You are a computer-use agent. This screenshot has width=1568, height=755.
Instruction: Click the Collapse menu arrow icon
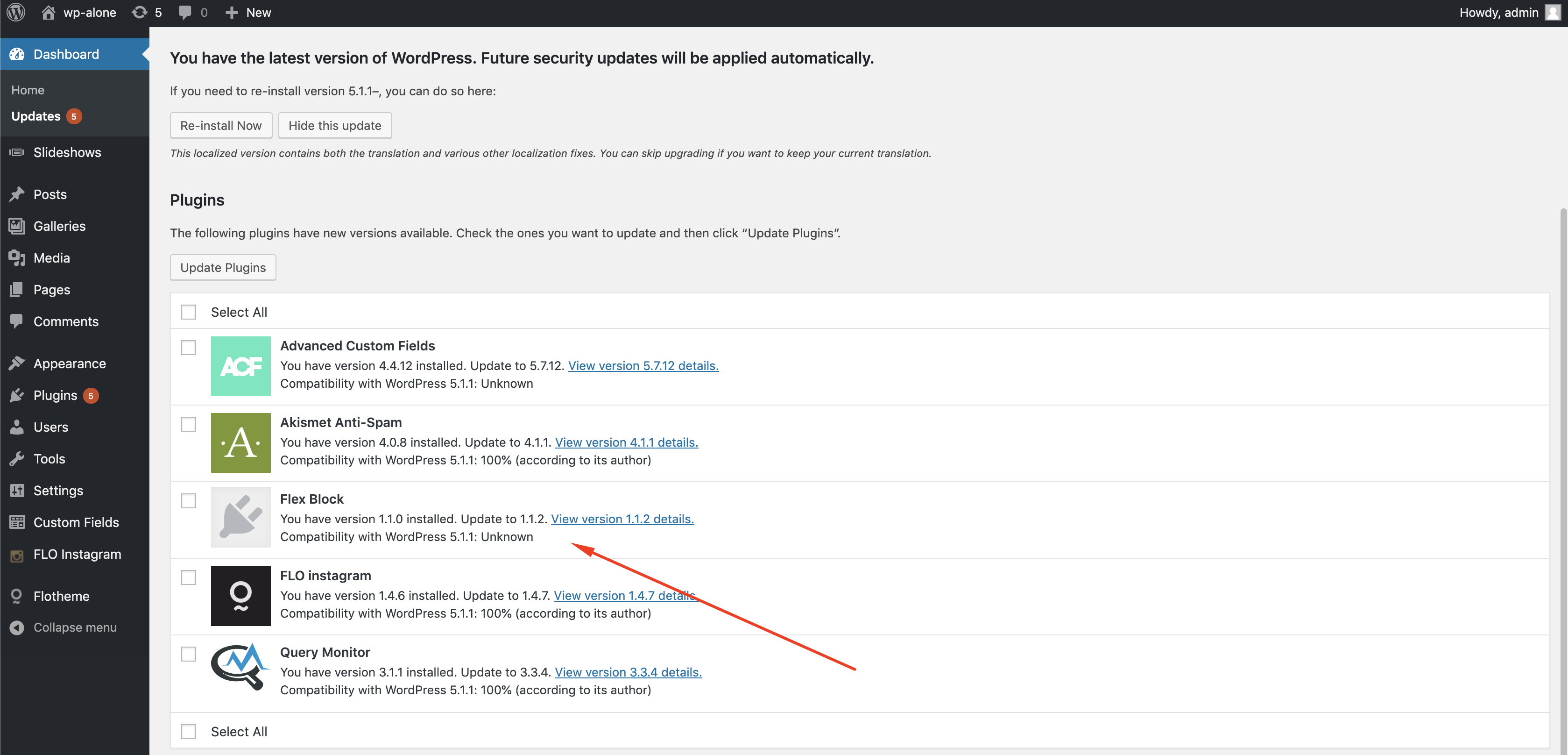tap(17, 627)
